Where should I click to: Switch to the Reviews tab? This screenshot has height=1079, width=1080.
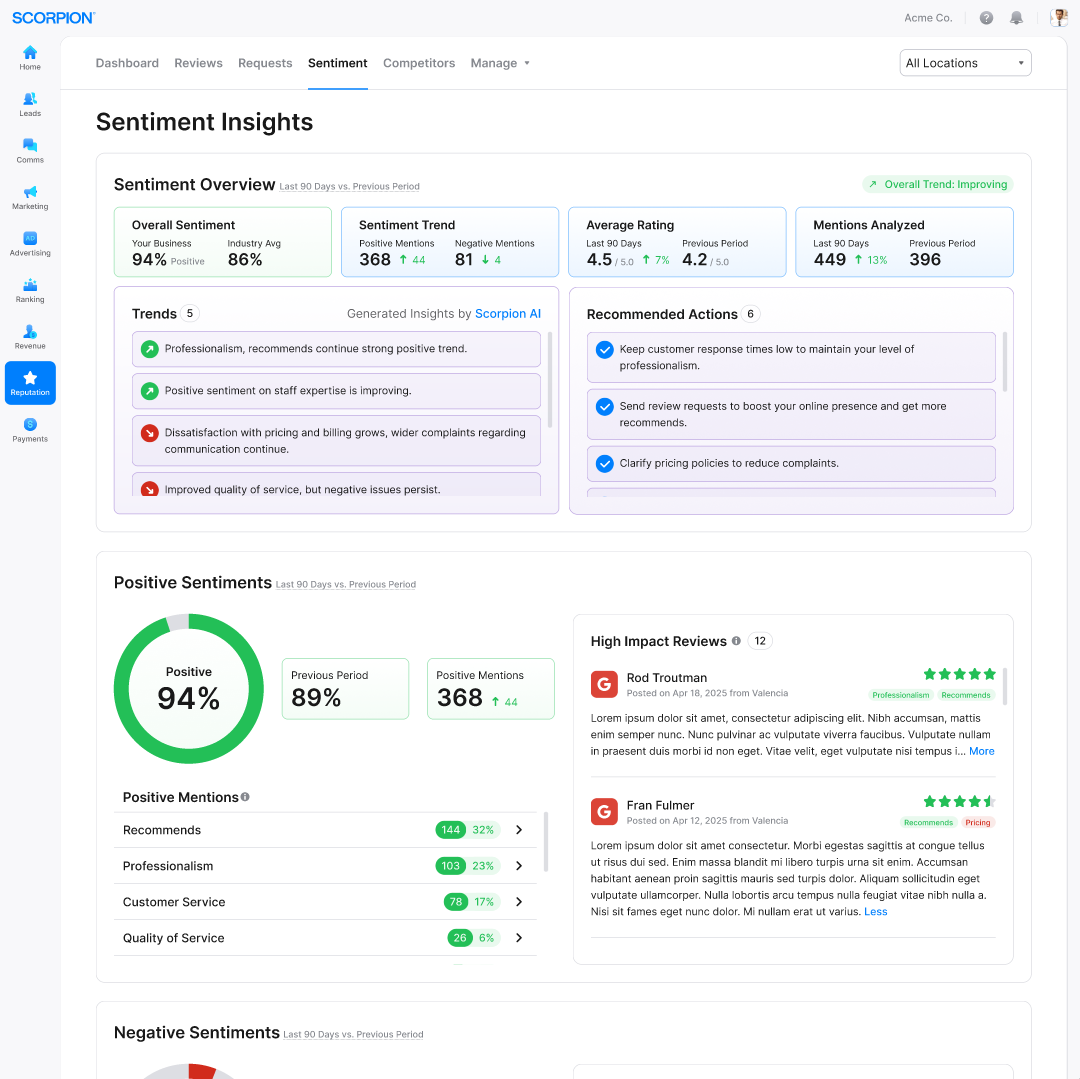pos(198,63)
